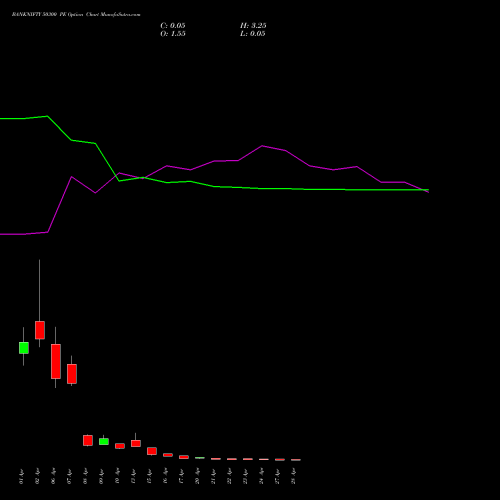This screenshot has height=500, width=500.
Task: Click the red candlestick for 07 Apr
Action: click(72, 374)
